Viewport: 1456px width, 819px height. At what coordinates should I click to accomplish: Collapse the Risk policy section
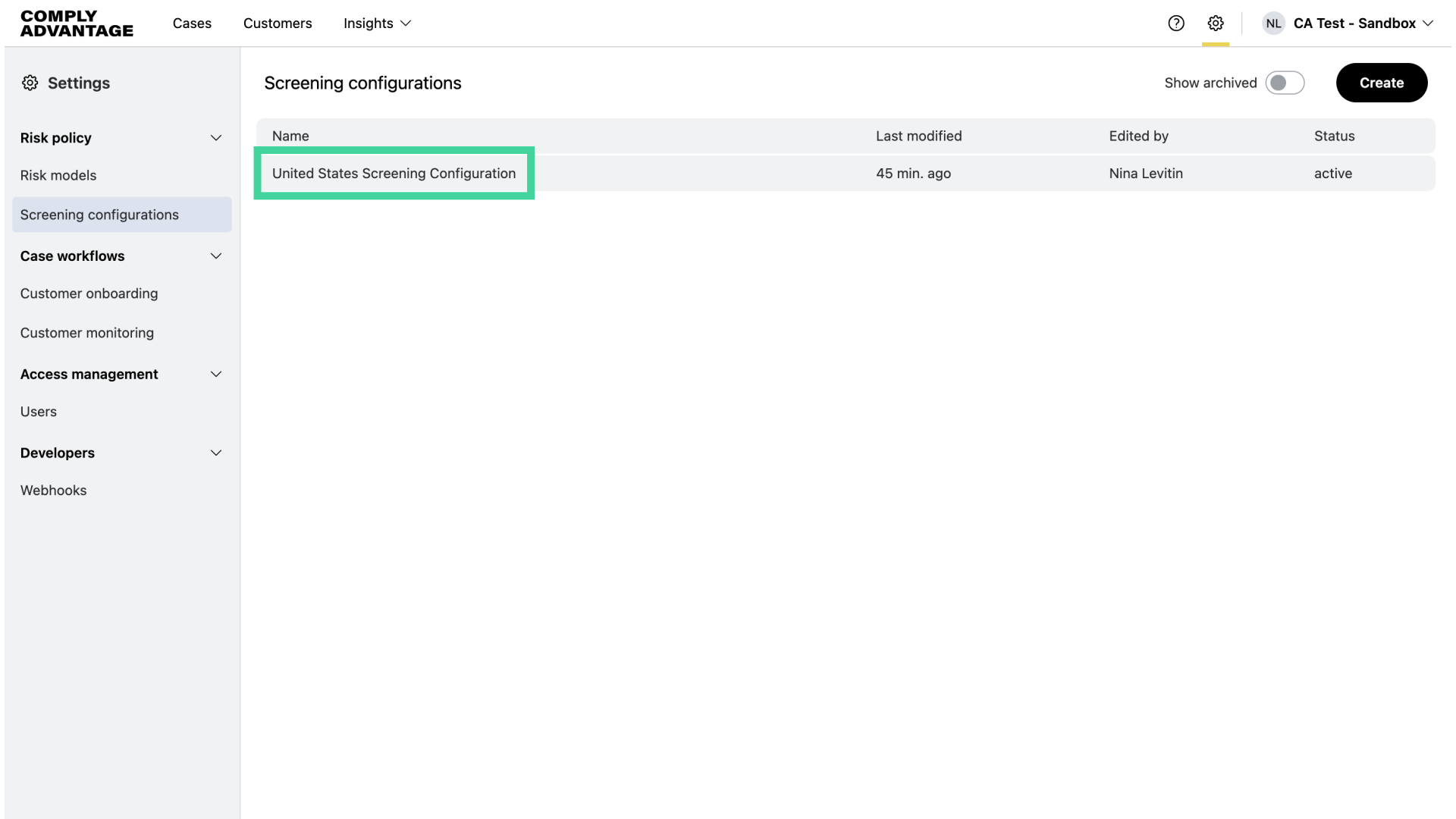pos(216,138)
